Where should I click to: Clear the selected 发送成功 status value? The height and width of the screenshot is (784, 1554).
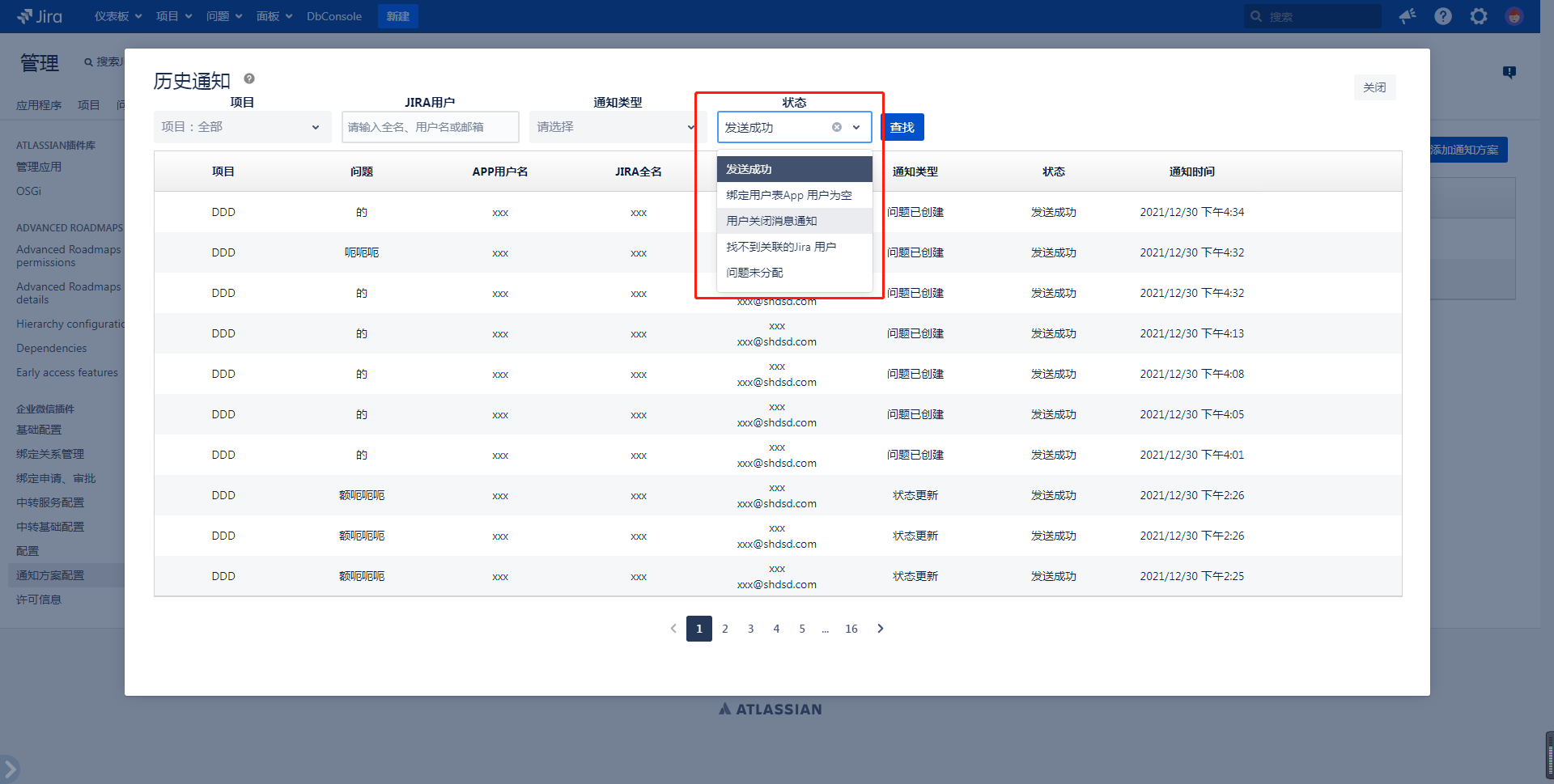pyautogui.click(x=837, y=127)
